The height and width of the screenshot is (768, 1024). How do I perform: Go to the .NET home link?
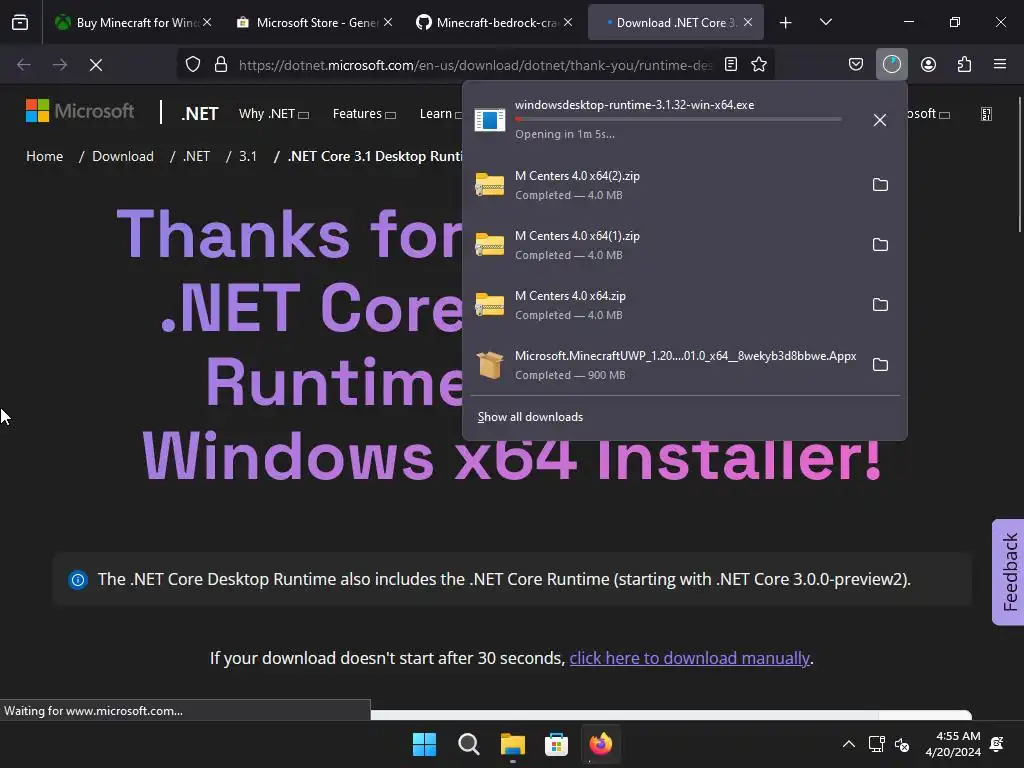pos(200,114)
